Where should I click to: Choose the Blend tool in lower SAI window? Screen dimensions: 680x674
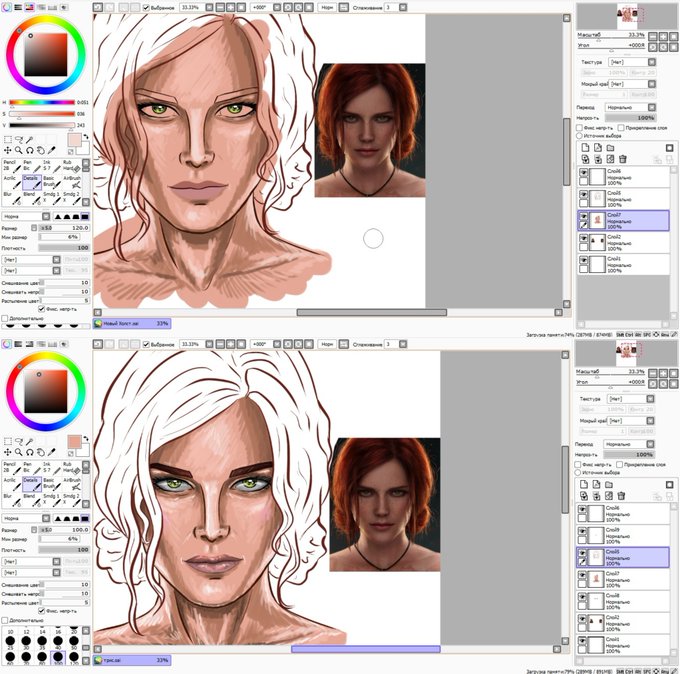pyautogui.click(x=32, y=500)
